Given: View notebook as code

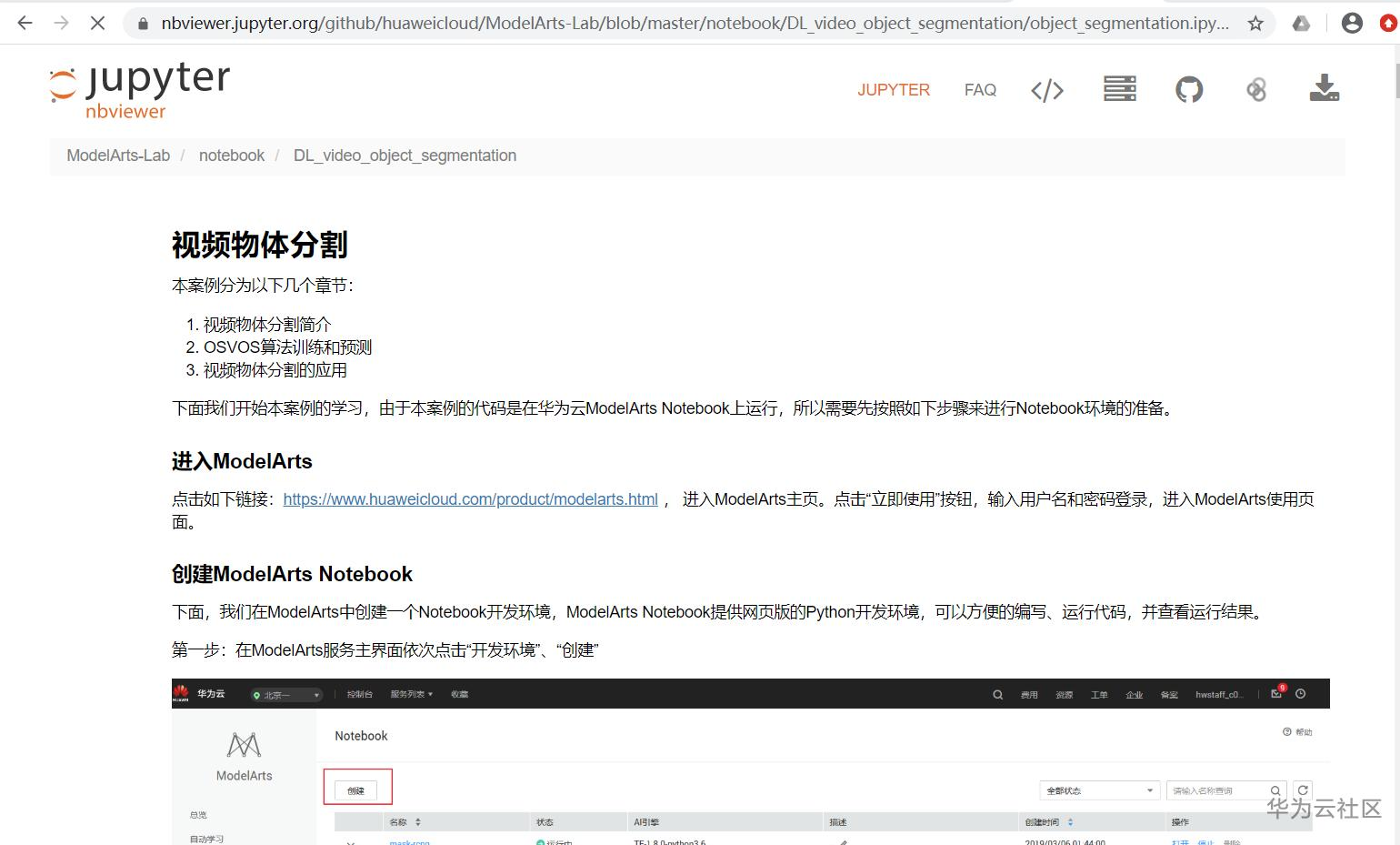Looking at the screenshot, I should (x=1047, y=90).
